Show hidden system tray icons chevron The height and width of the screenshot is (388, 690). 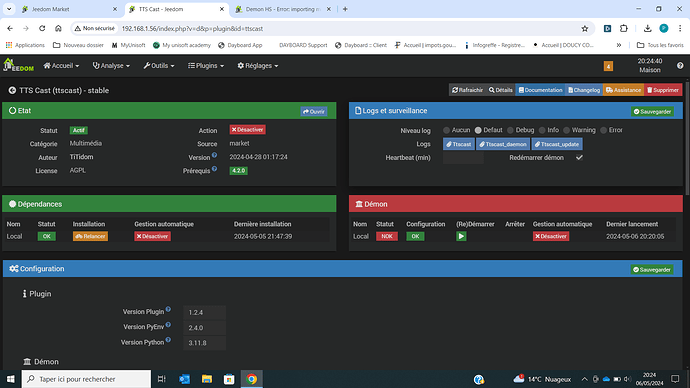point(584,379)
